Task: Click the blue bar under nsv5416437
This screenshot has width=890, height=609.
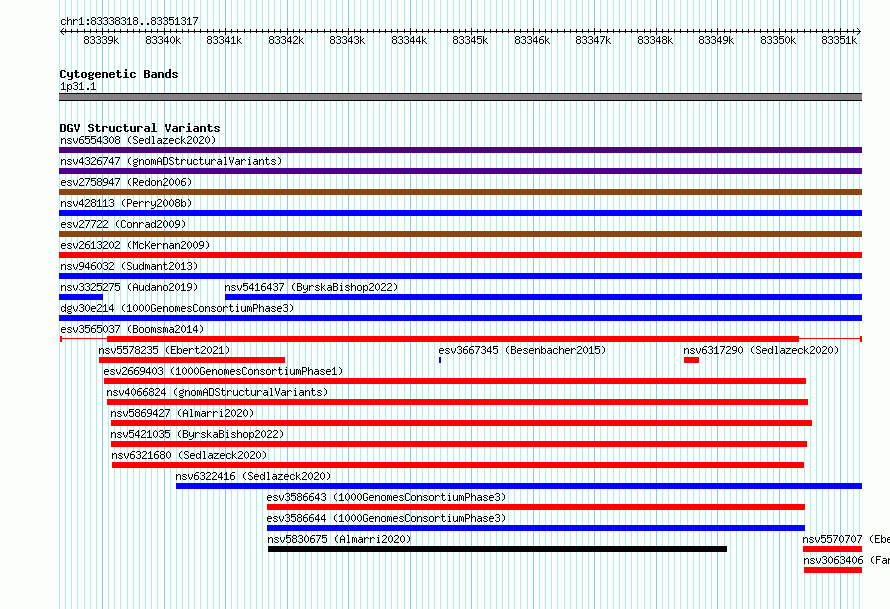Action: (x=543, y=297)
